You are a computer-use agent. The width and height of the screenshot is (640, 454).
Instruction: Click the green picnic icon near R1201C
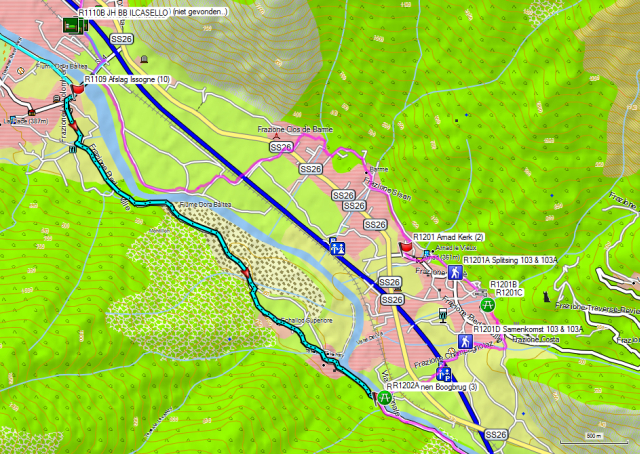click(488, 303)
